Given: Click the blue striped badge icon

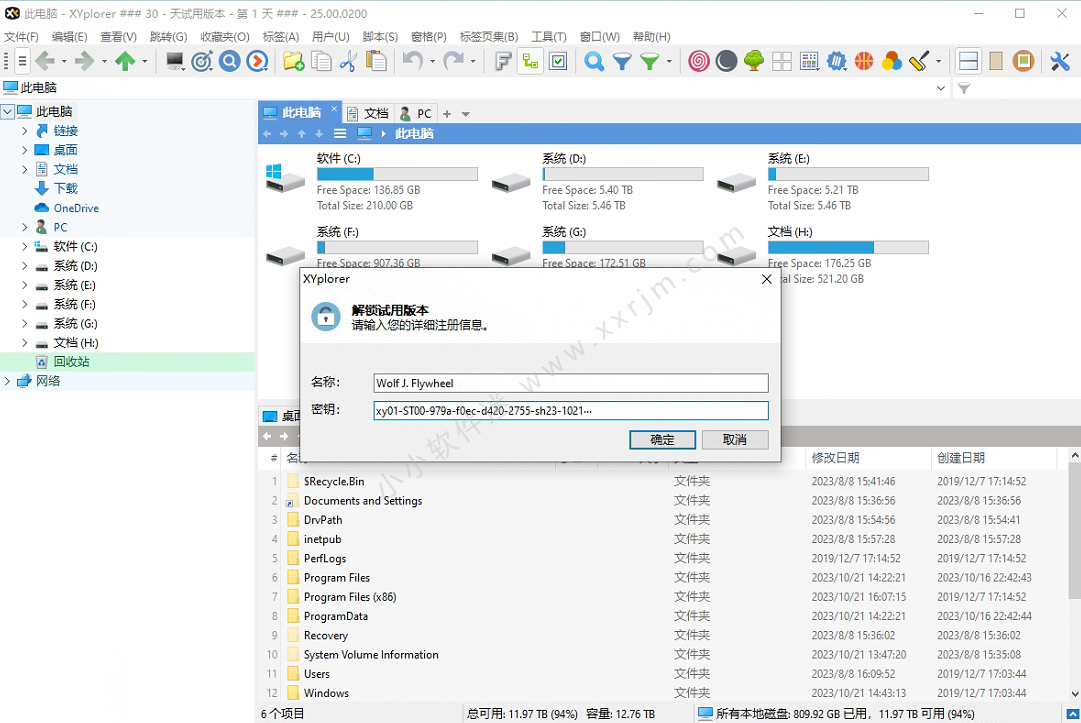Looking at the screenshot, I should click(836, 61).
